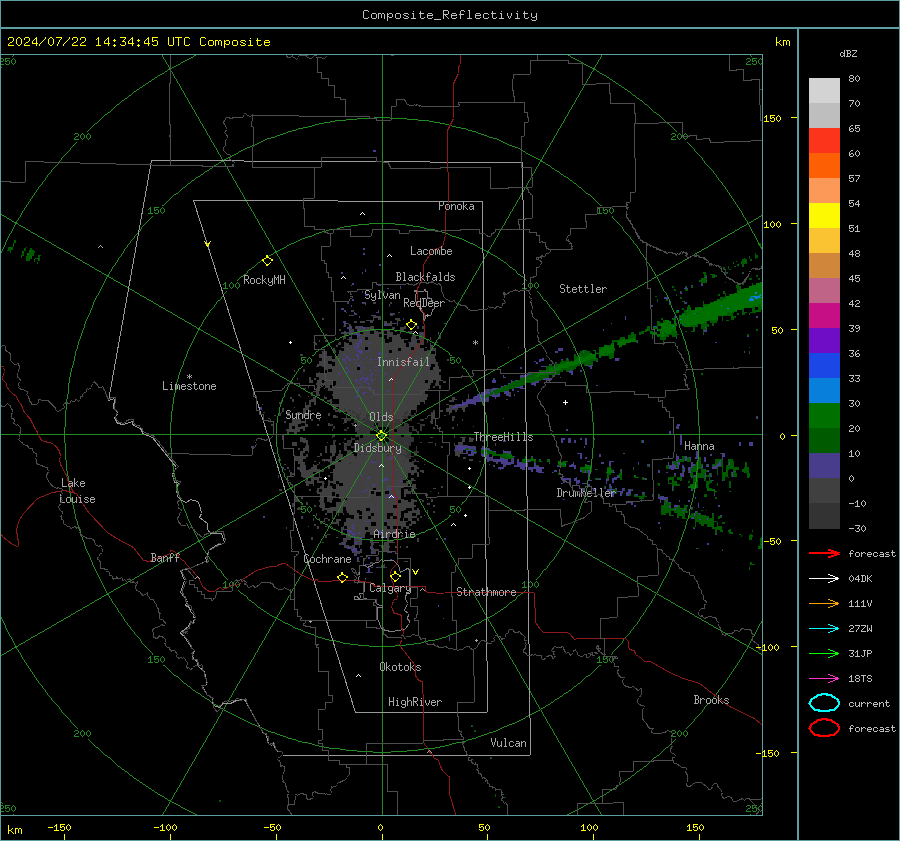
Task: Click the yellow diamond marker above Calgary
Action: coord(395,576)
